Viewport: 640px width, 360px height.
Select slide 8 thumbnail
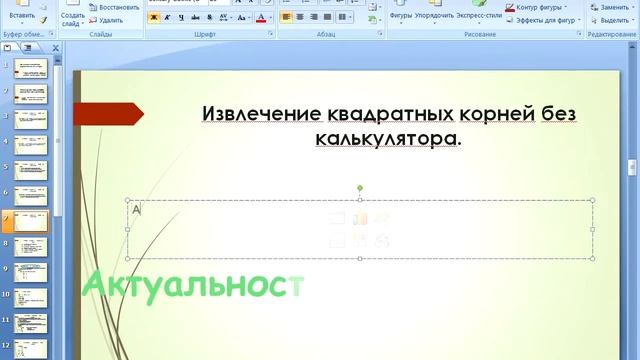[x=31, y=247]
